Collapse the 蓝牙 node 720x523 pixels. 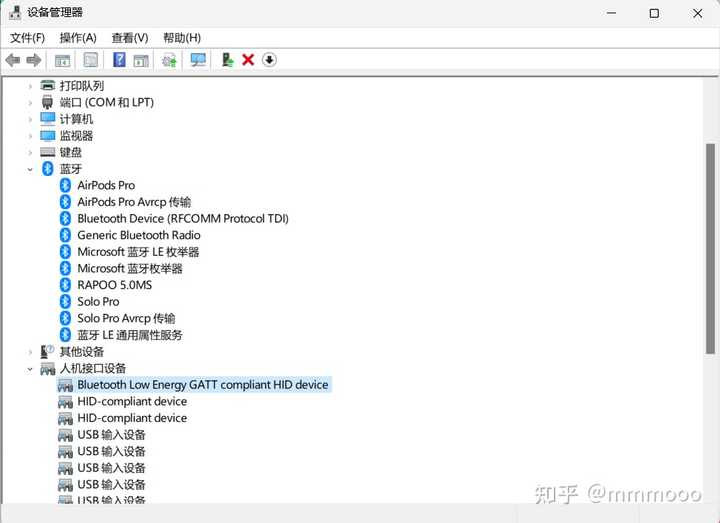click(x=30, y=169)
